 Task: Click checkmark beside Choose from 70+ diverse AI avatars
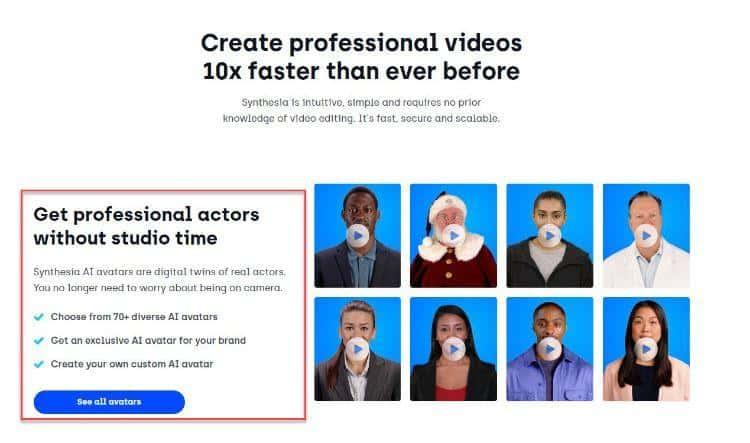click(x=39, y=317)
